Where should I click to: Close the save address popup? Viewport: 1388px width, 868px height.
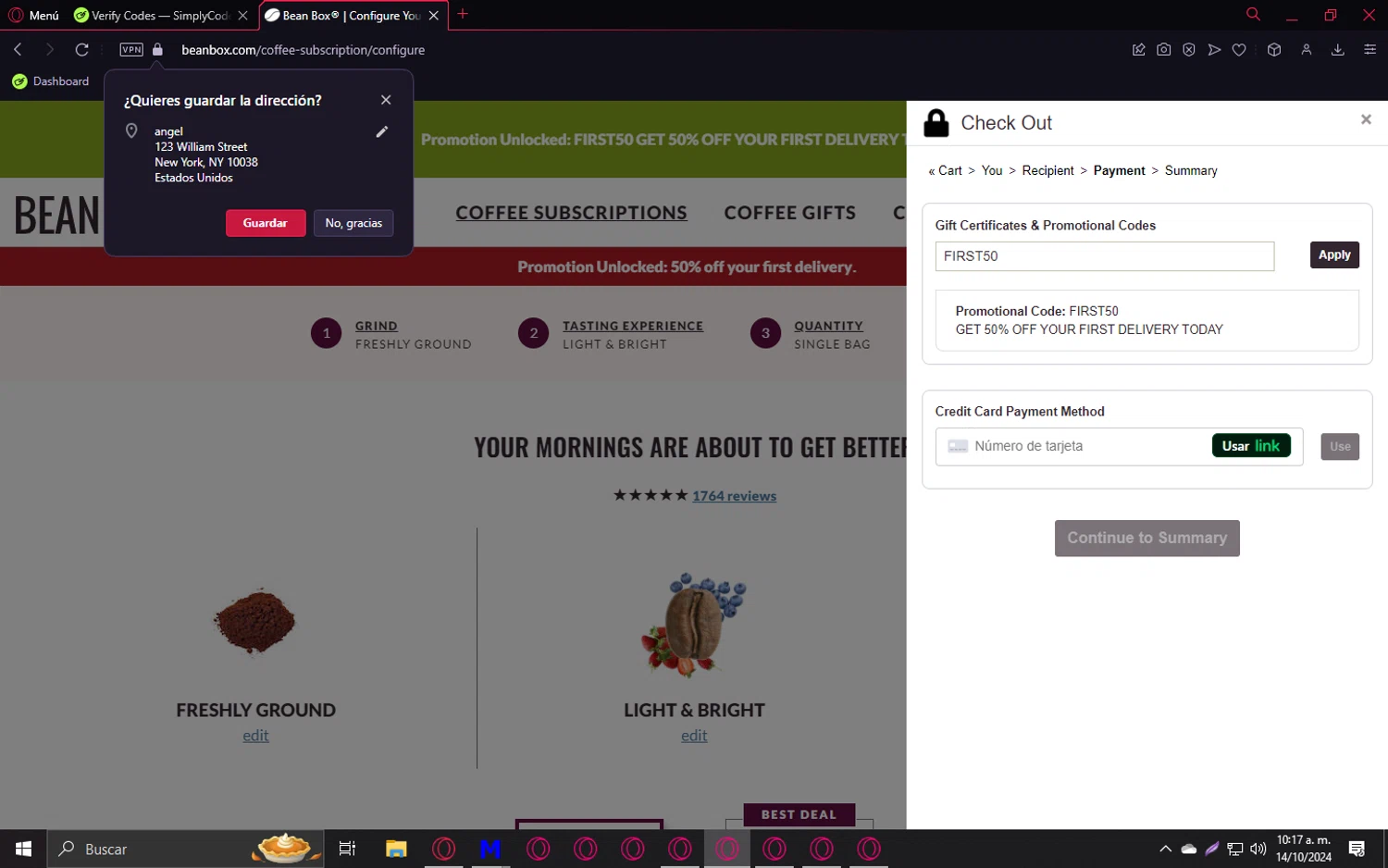[386, 100]
